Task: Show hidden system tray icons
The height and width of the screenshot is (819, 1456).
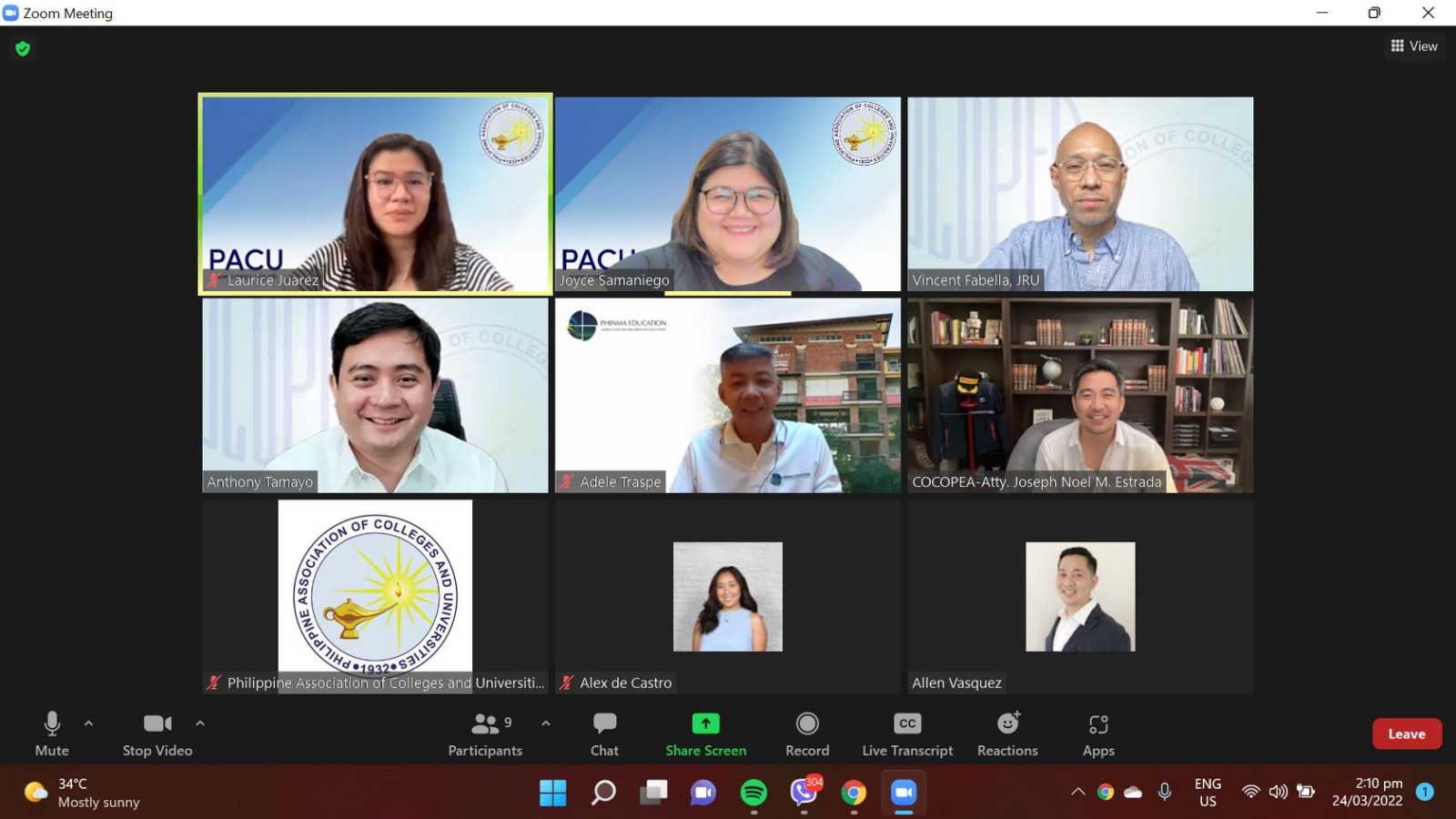Action: (x=1078, y=792)
